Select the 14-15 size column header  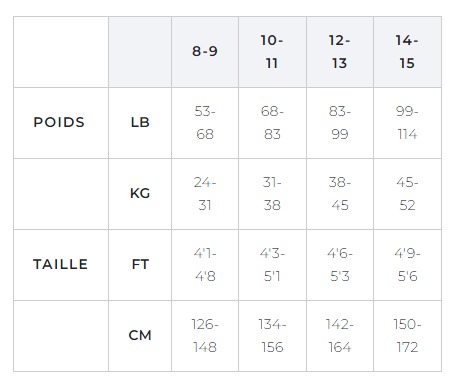pyautogui.click(x=407, y=52)
